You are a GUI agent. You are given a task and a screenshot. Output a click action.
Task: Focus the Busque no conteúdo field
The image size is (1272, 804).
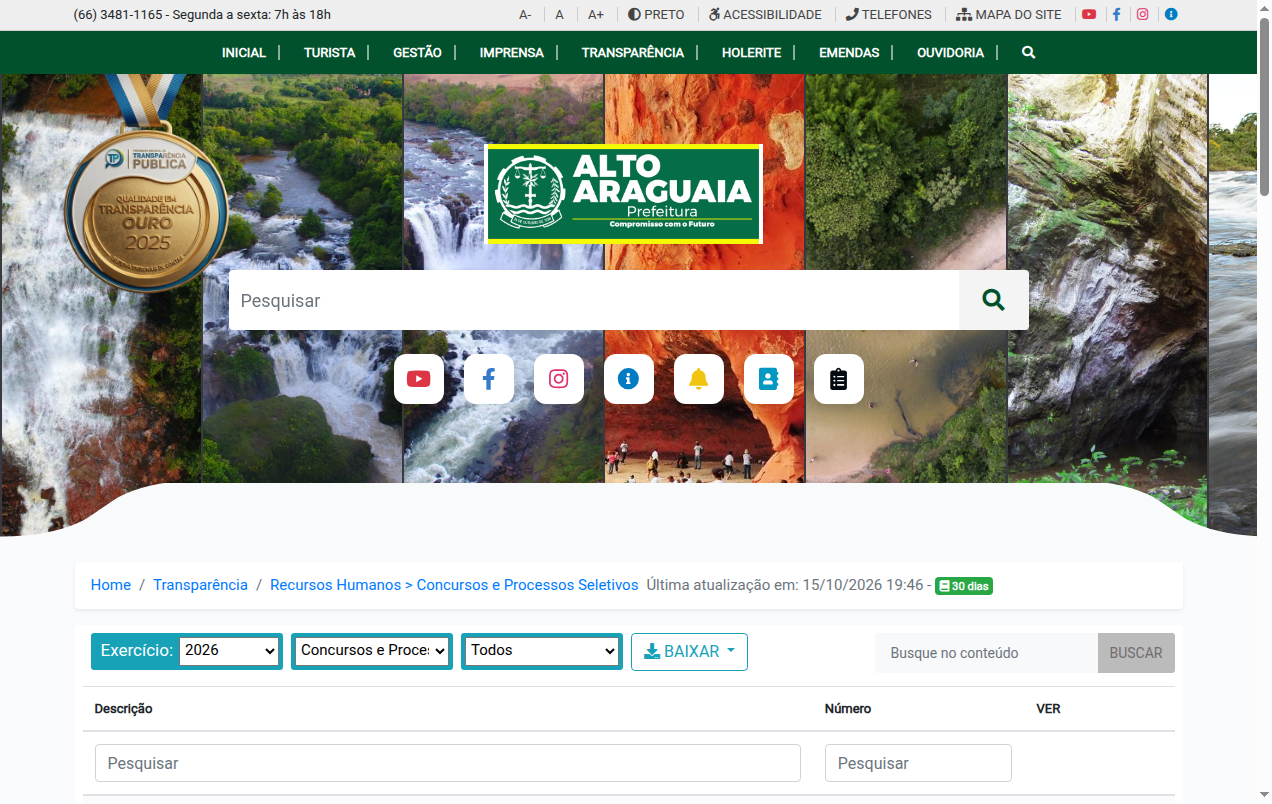click(x=986, y=653)
